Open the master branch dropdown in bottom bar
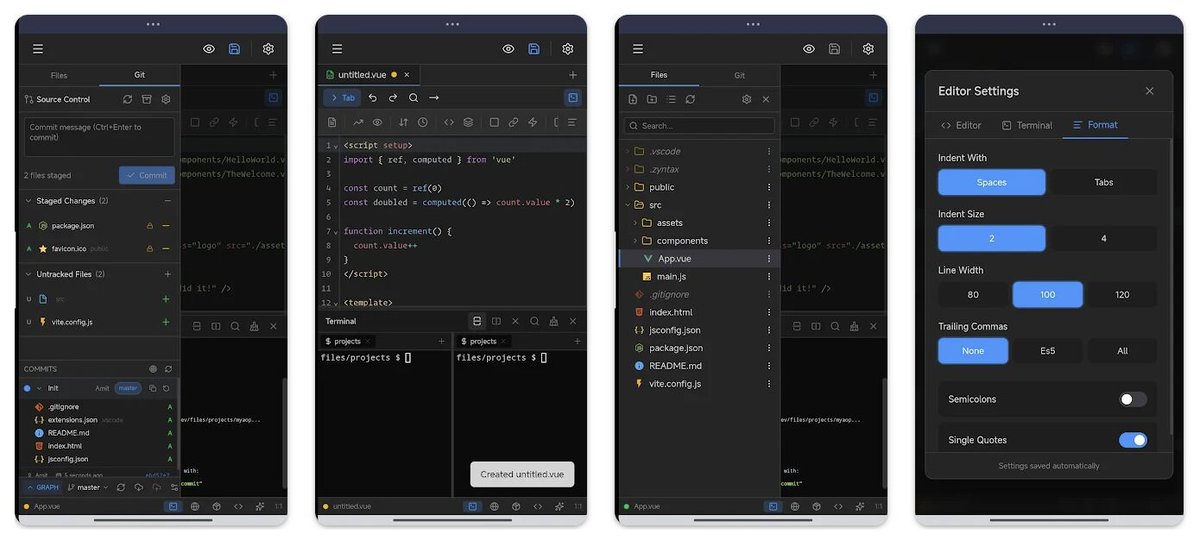Viewport: 1200px width, 540px height. (x=89, y=487)
